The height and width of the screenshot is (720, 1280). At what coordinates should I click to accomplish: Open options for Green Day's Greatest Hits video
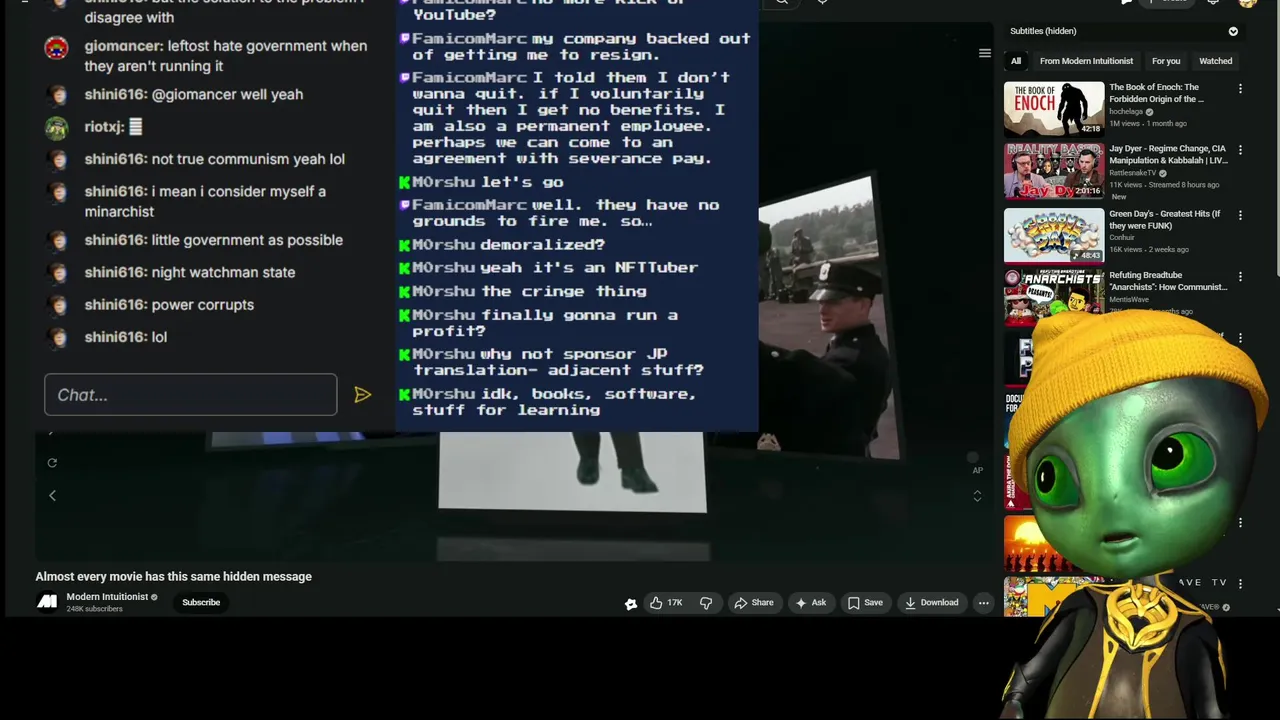tap(1241, 215)
